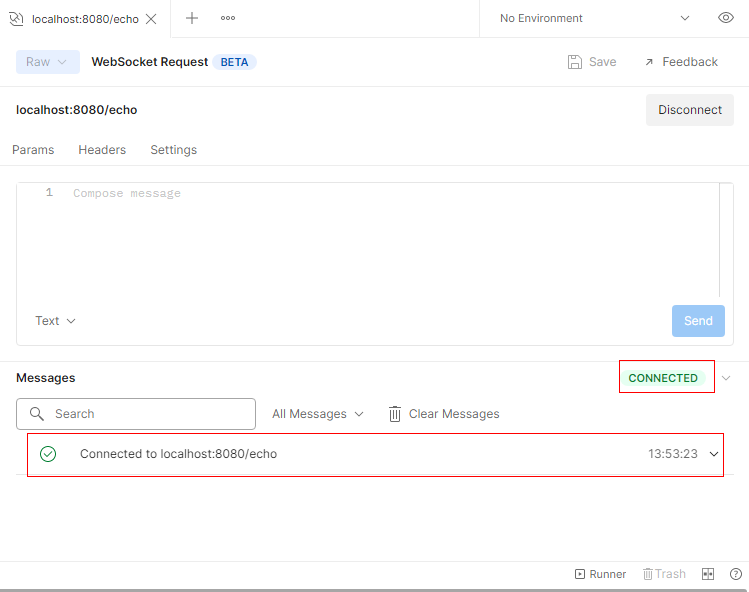749x592 pixels.
Task: Expand the Connected to localhost:8080/echo message
Action: (714, 454)
